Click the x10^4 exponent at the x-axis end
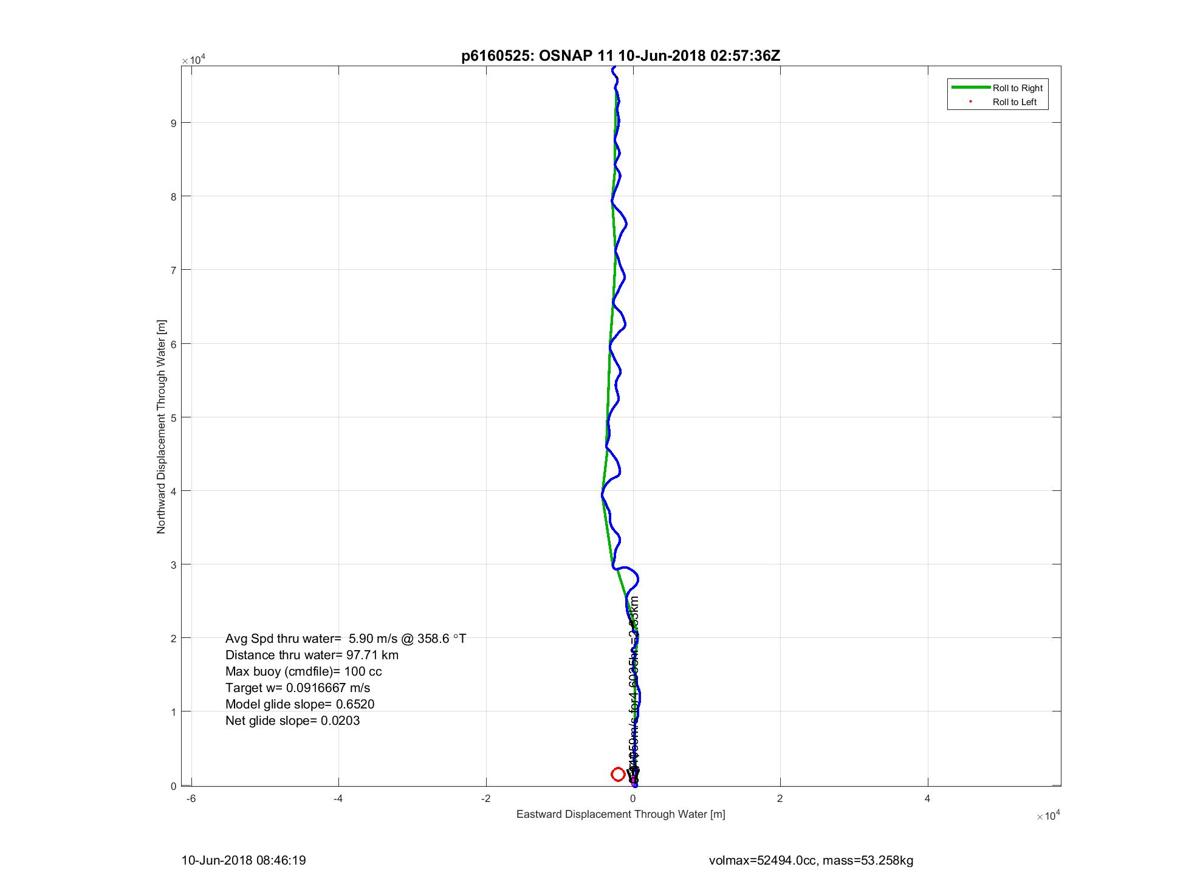This screenshot has width=1200, height=885. click(x=1048, y=816)
